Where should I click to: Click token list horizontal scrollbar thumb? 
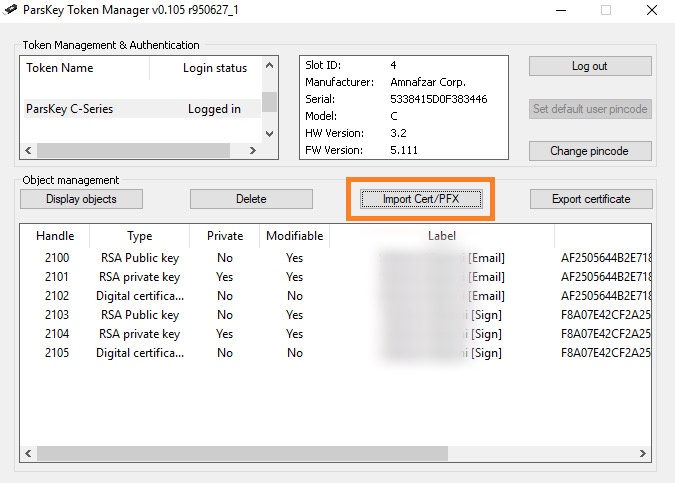click(x=133, y=150)
